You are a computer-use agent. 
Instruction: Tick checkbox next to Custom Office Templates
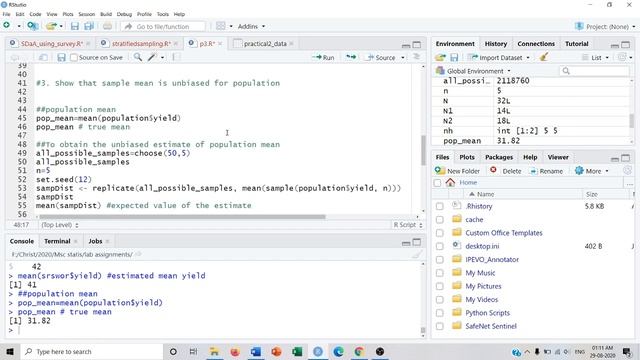pyautogui.click(x=440, y=233)
